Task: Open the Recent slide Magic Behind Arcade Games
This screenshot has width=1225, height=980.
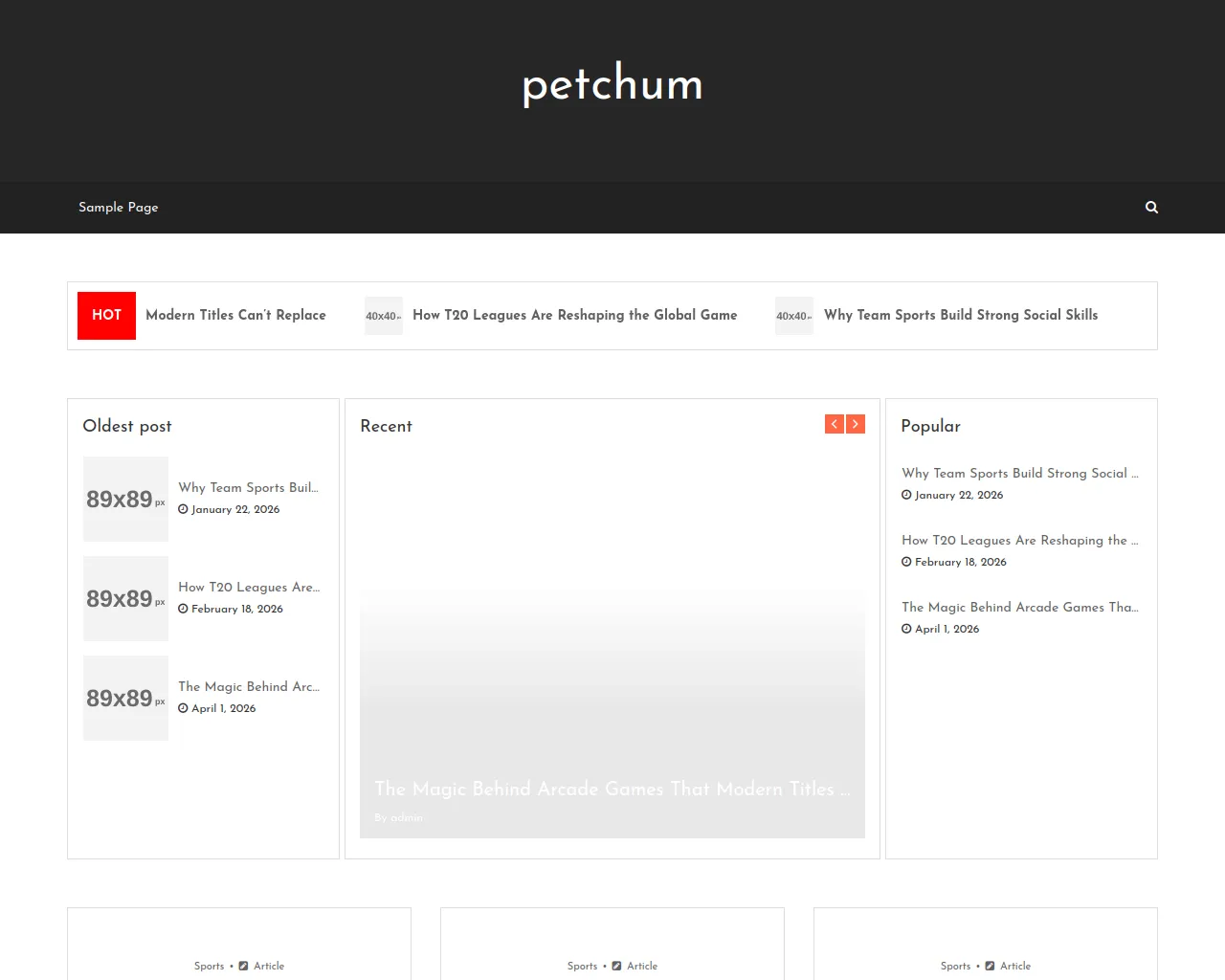Action: point(611,789)
